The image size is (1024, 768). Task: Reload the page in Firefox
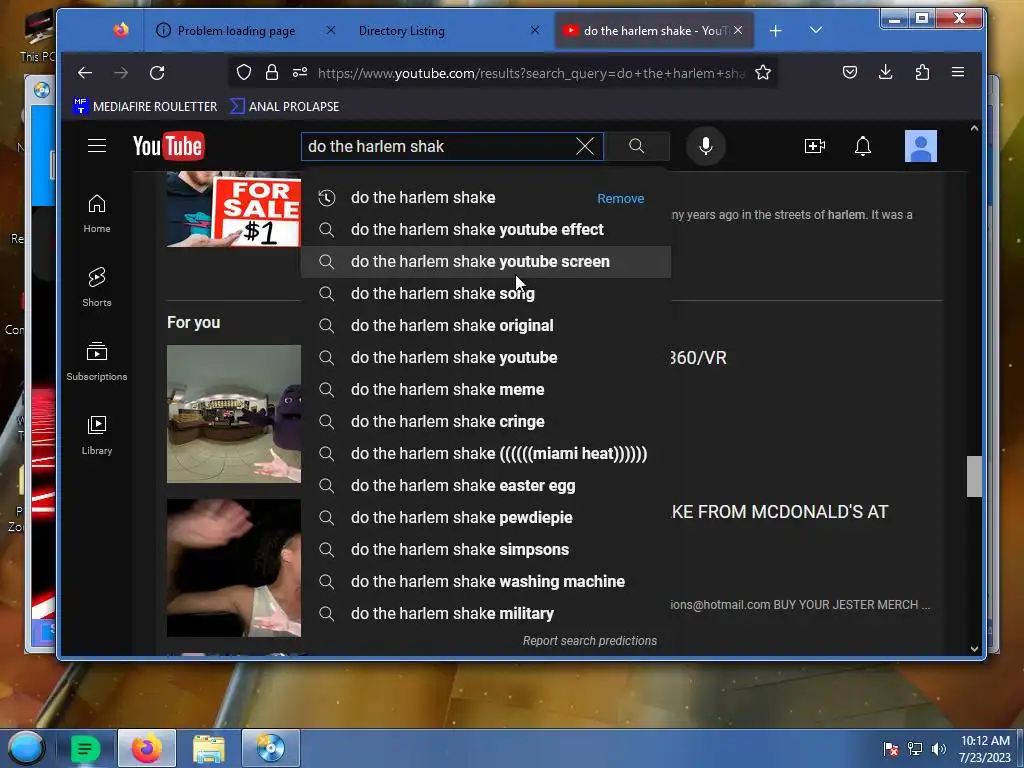(157, 72)
